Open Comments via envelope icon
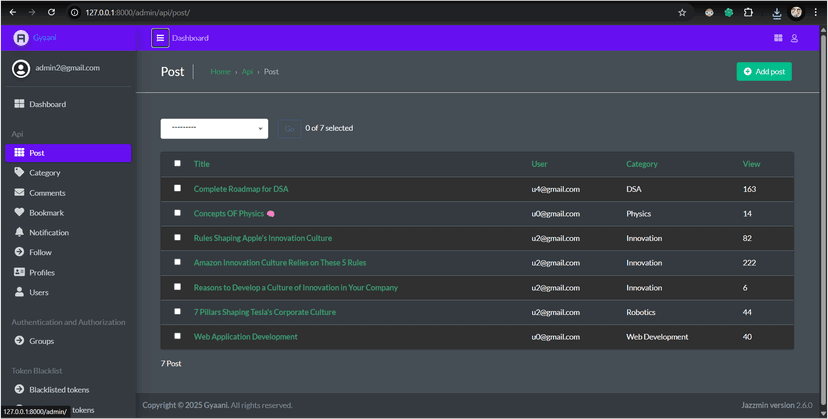 (x=19, y=192)
